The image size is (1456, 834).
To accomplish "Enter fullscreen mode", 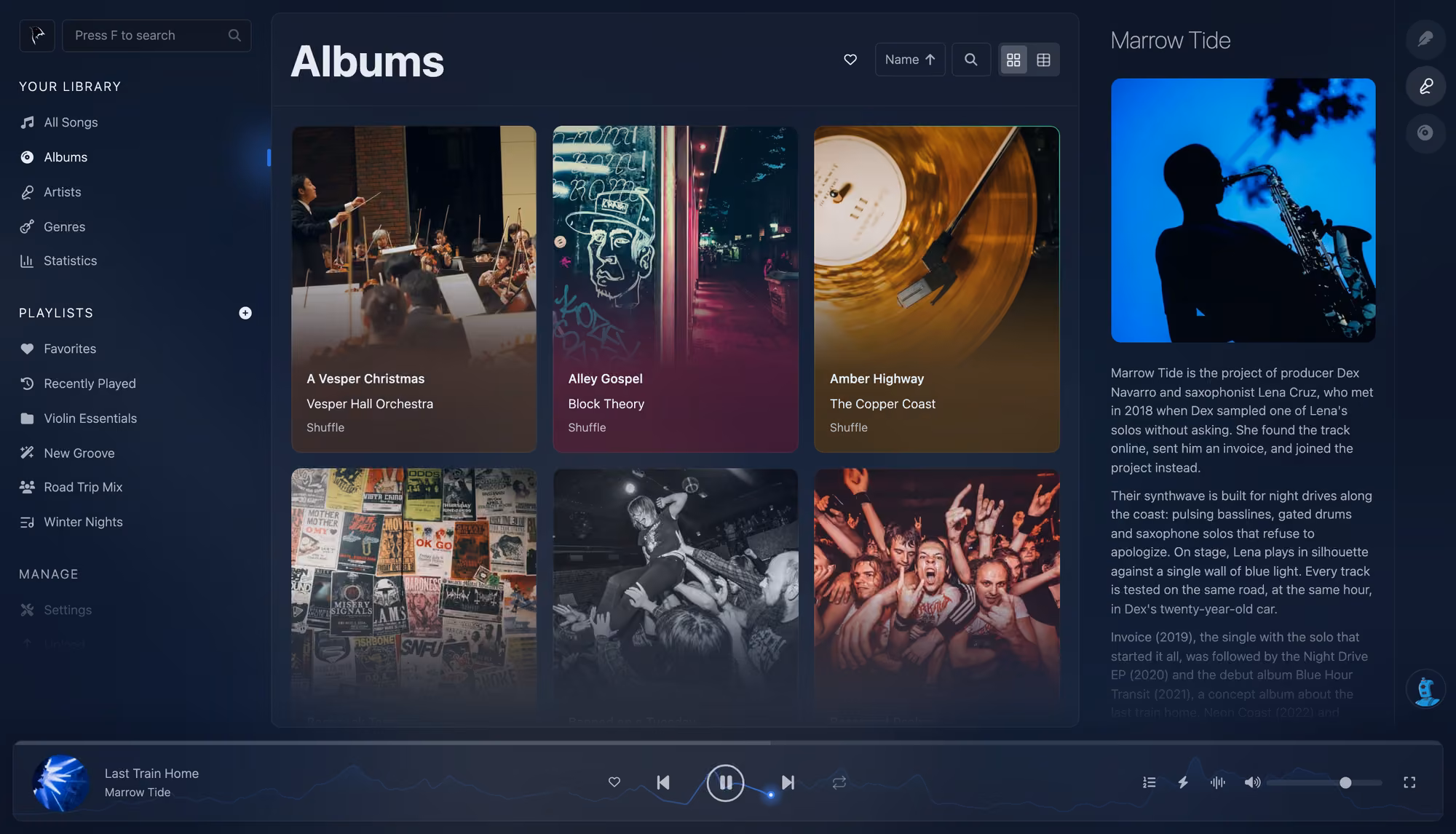I will 1409,782.
